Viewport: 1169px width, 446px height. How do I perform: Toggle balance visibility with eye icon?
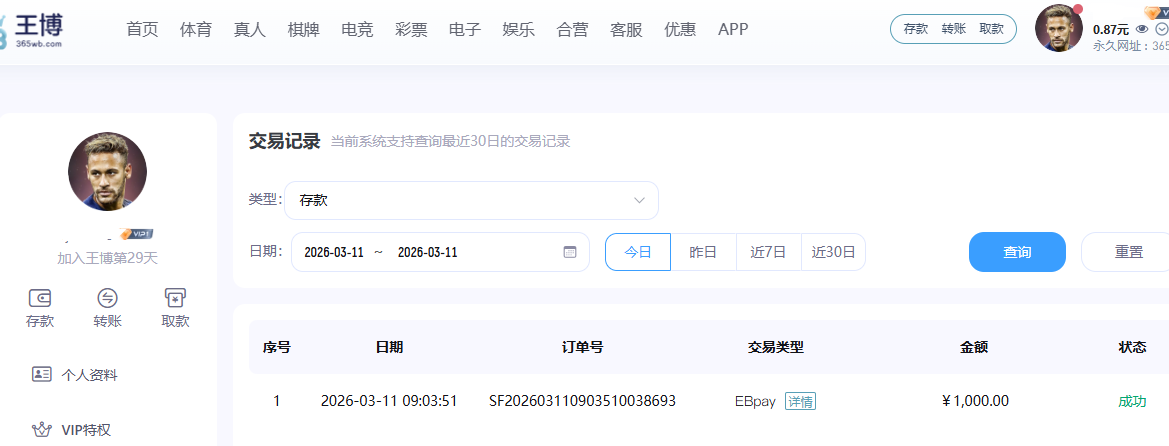pos(1142,29)
